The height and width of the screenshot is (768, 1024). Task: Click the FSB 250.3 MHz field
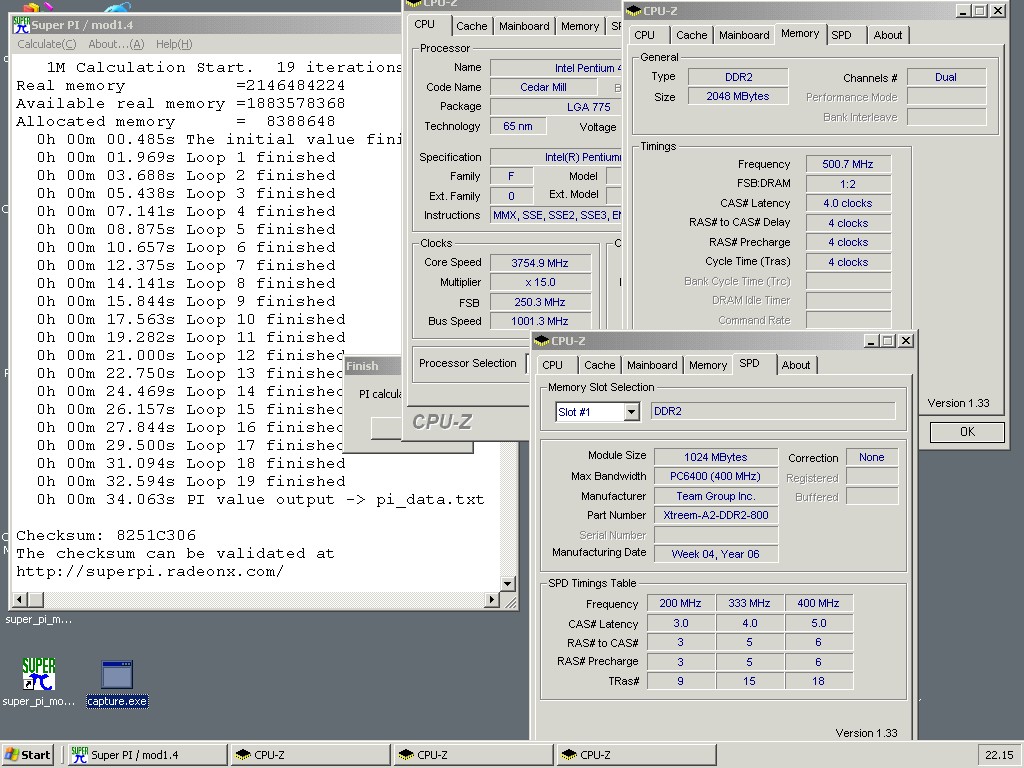[x=540, y=302]
